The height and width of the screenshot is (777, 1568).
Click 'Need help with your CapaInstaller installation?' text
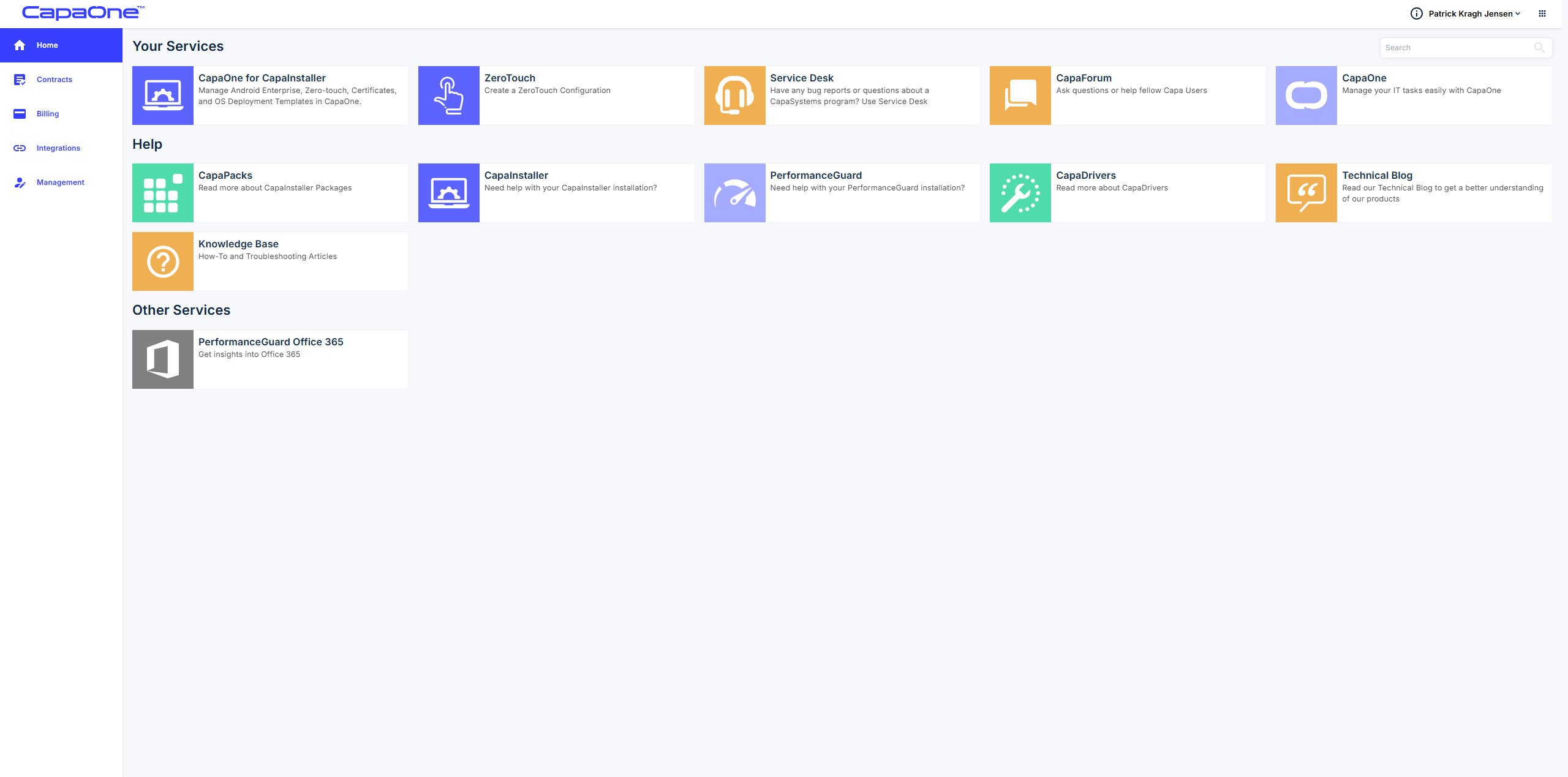(x=571, y=188)
